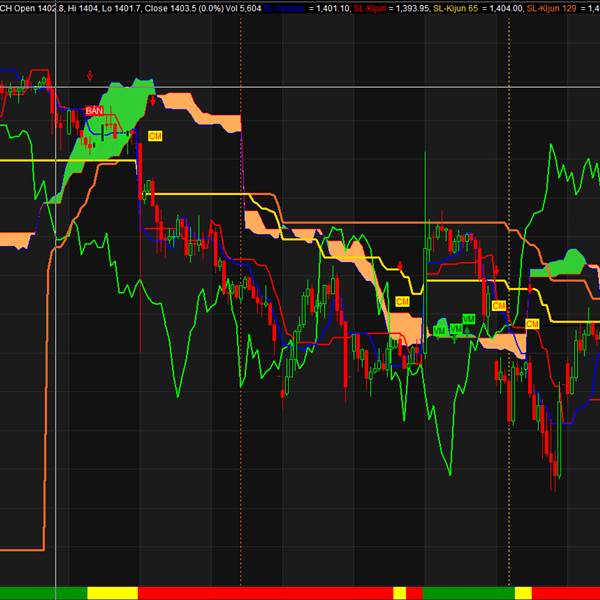
Task: Select solid red down arrow above orange cloud
Action: point(153,101)
